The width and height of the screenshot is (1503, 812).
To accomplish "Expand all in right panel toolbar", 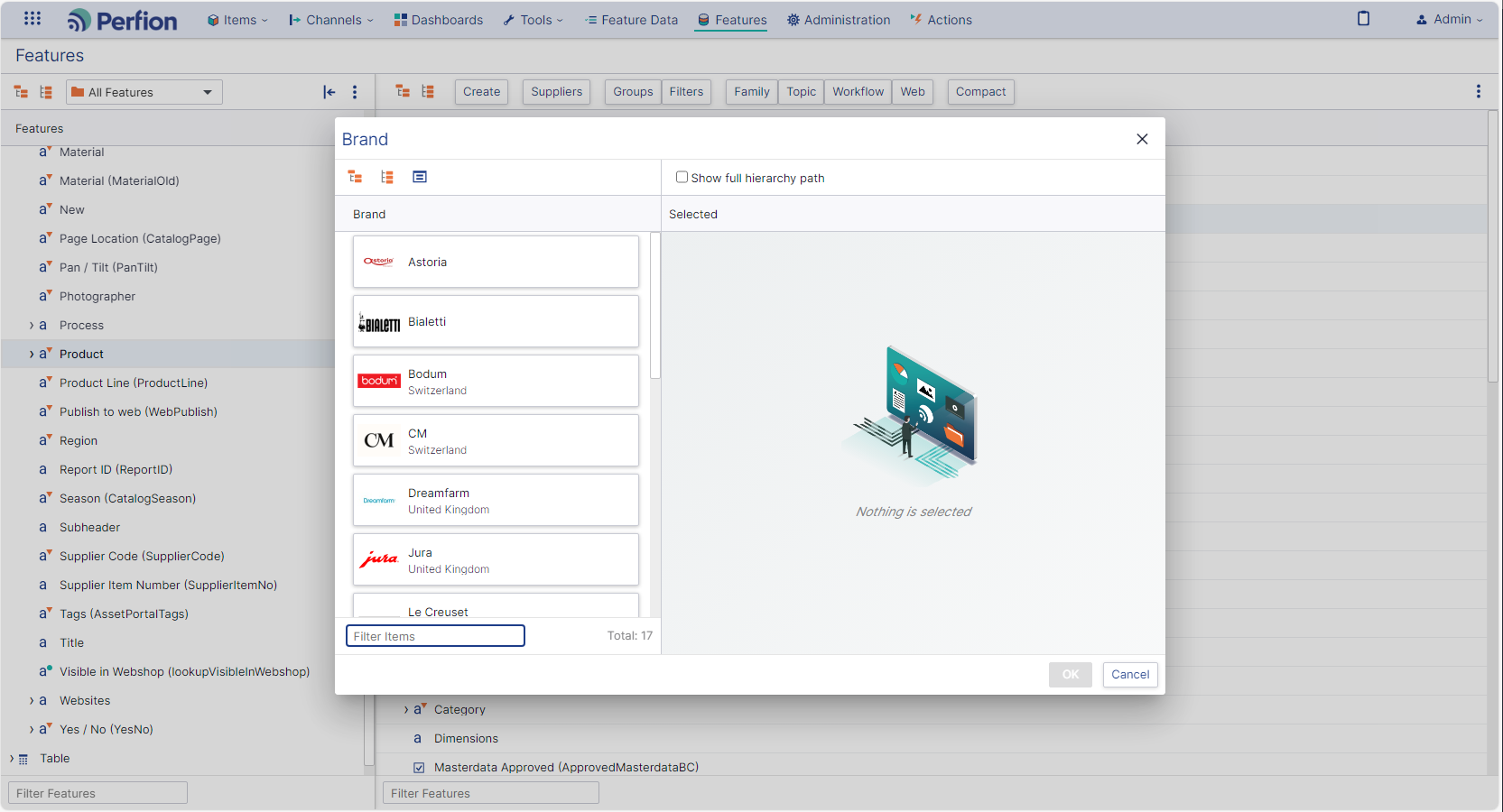I will click(403, 91).
